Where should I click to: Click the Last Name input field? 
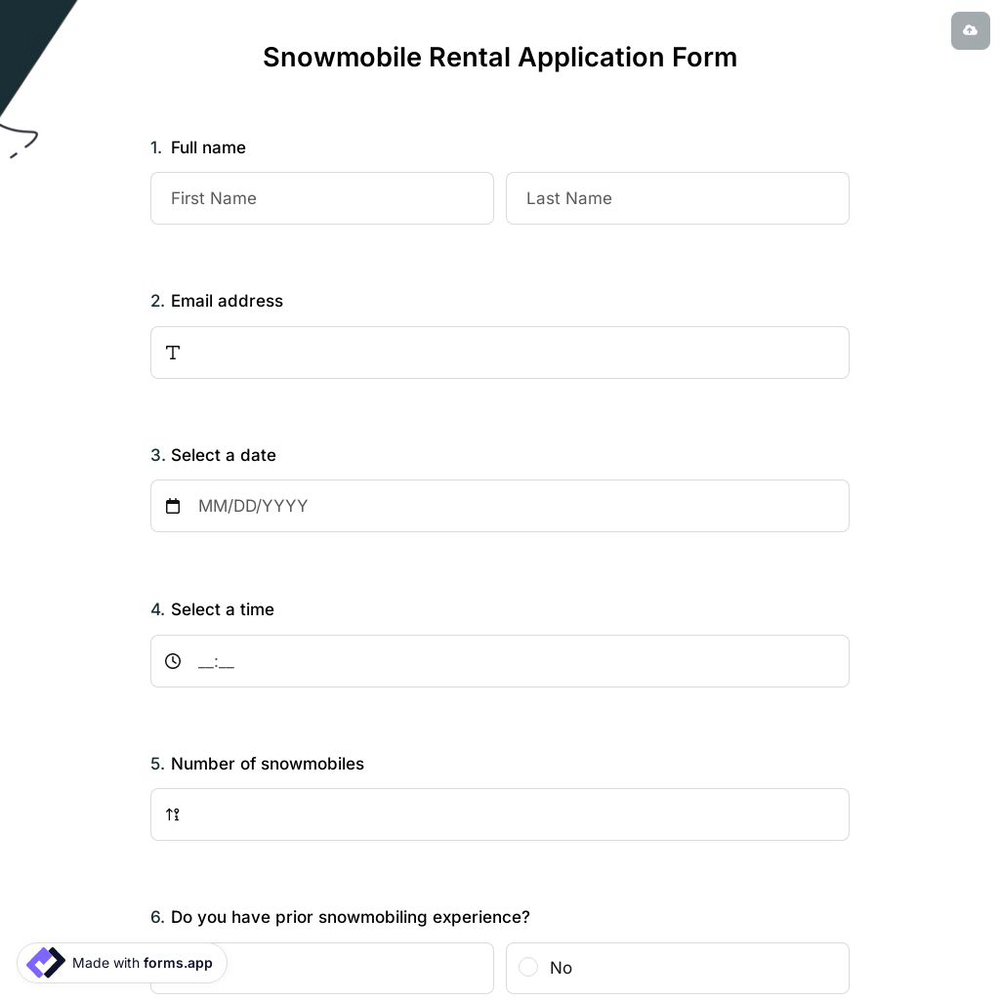coord(677,198)
